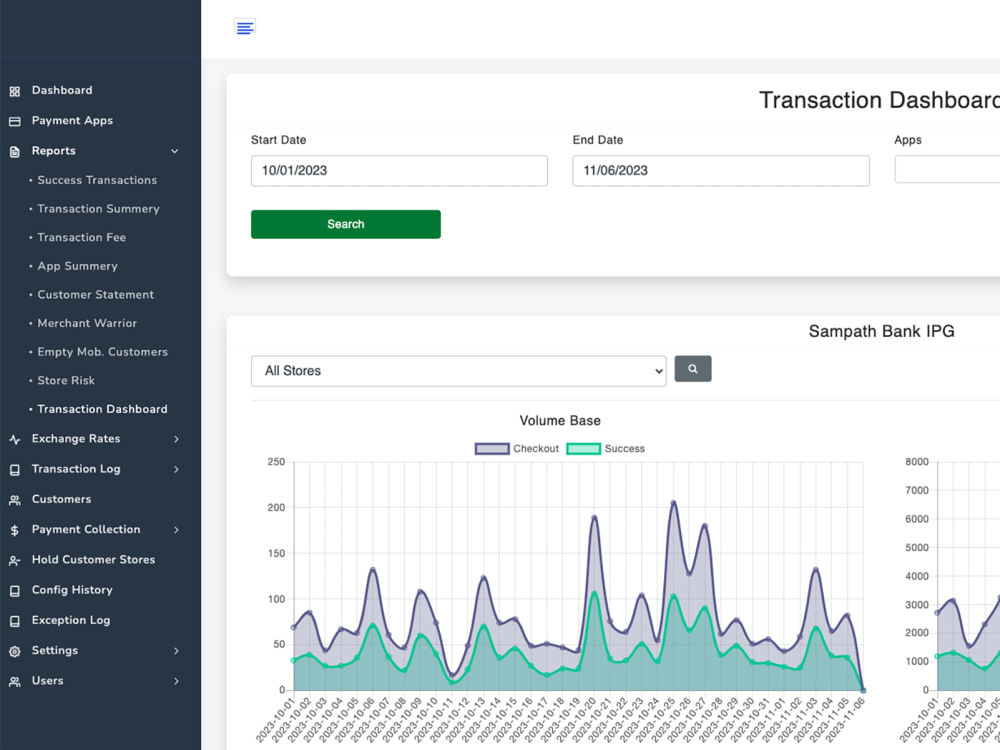Expand the Users menu chevron
The width and height of the screenshot is (1000, 750).
[175, 681]
